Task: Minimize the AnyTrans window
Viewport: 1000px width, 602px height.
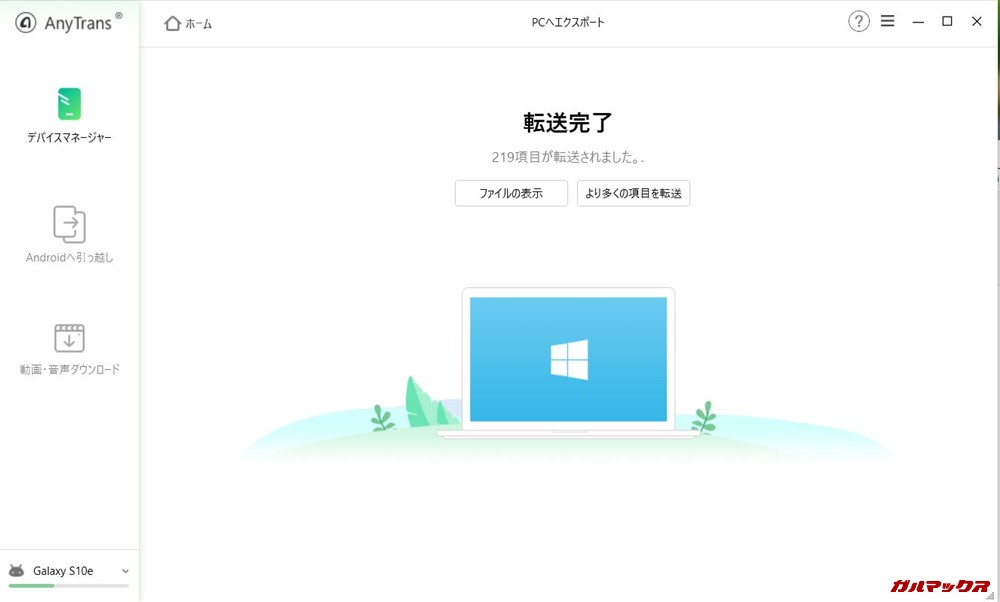Action: 917,20
